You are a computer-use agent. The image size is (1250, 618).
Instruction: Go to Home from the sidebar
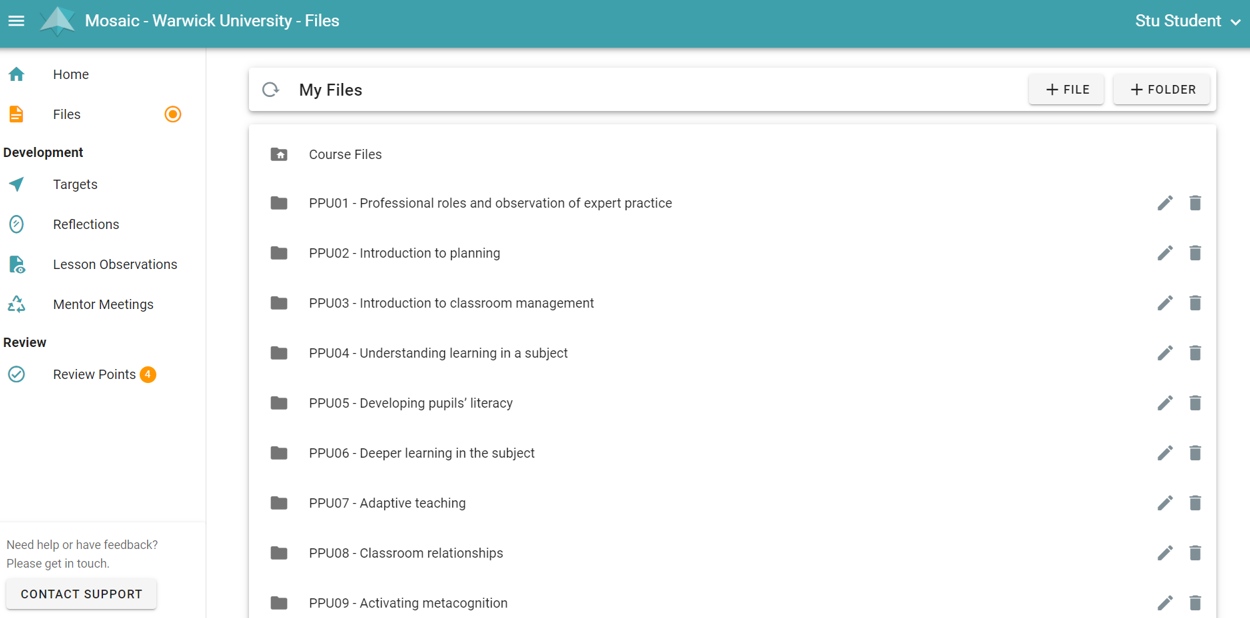coord(70,74)
